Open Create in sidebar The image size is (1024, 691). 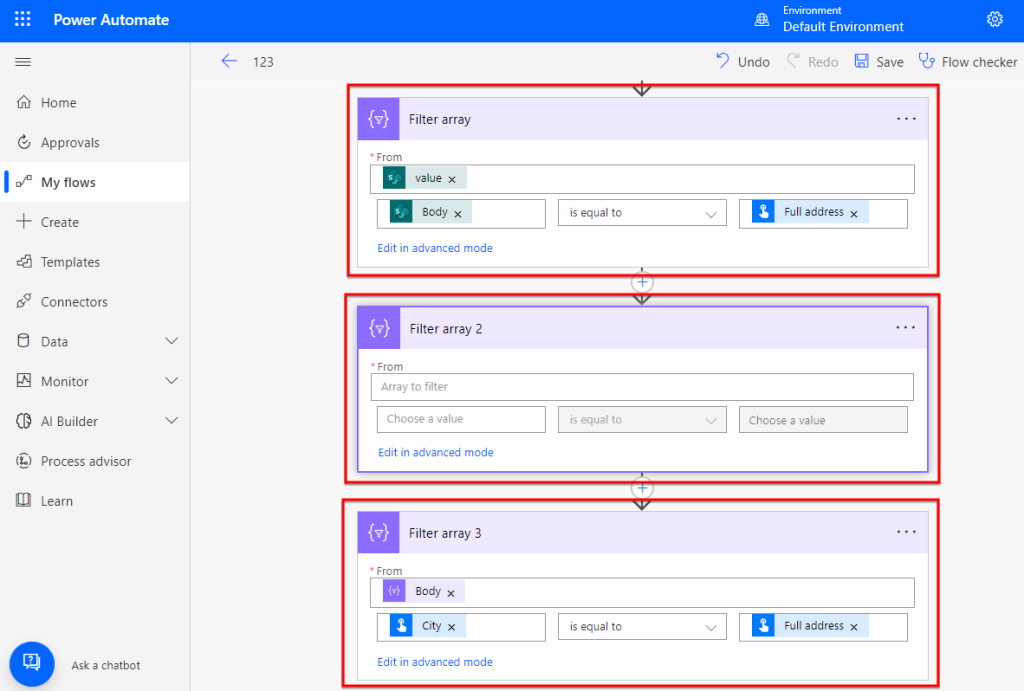coord(95,222)
